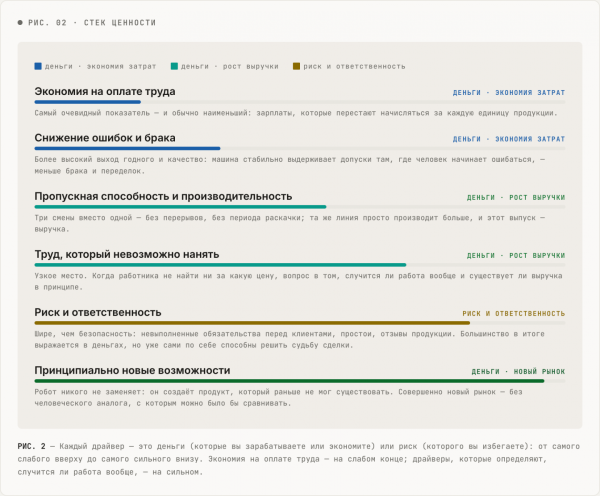Click the green bar under Принципиально новые возможности
The height and width of the screenshot is (496, 600).
289,381
